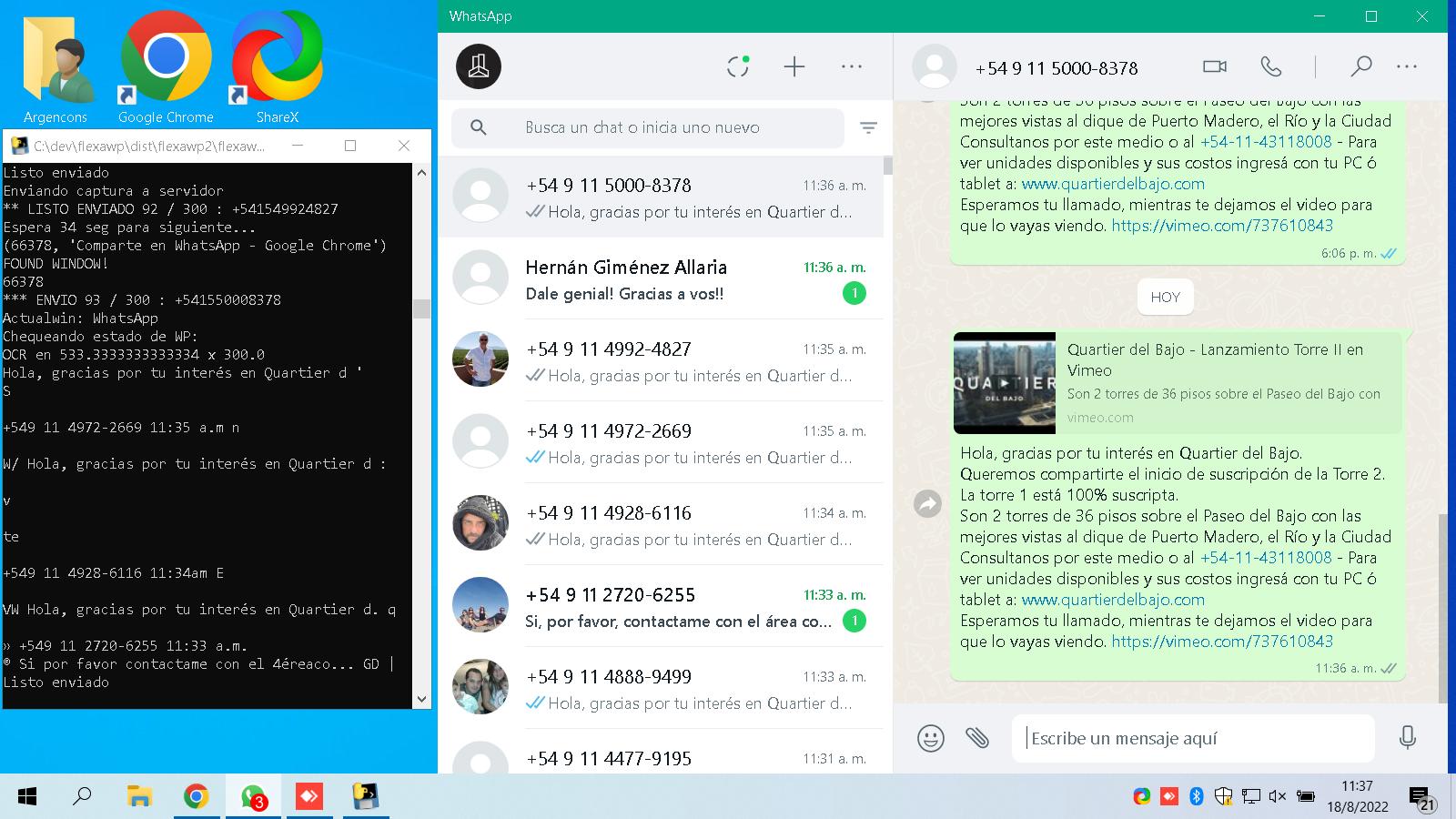Open taskbar search magnifier

[82, 797]
